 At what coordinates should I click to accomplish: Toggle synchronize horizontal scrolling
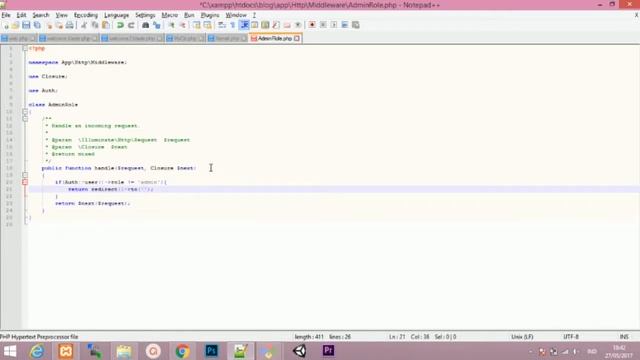(x=207, y=25)
